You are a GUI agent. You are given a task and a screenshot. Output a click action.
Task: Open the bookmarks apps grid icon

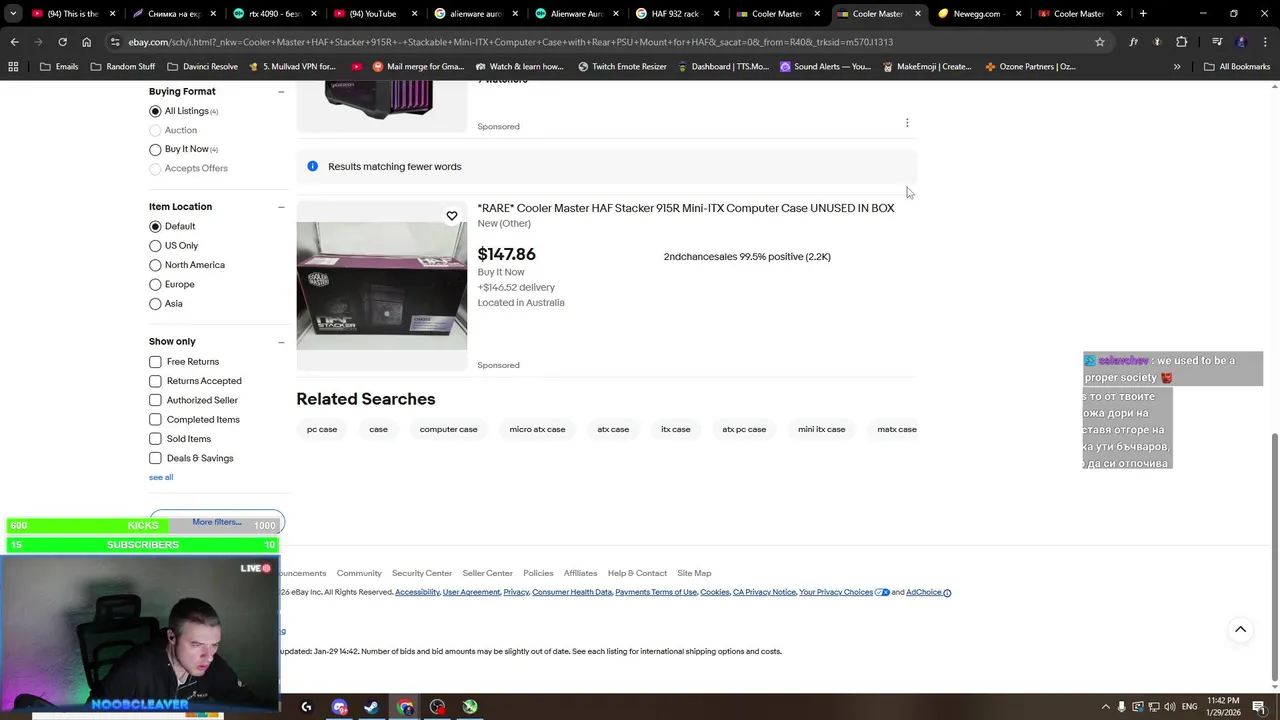13,67
